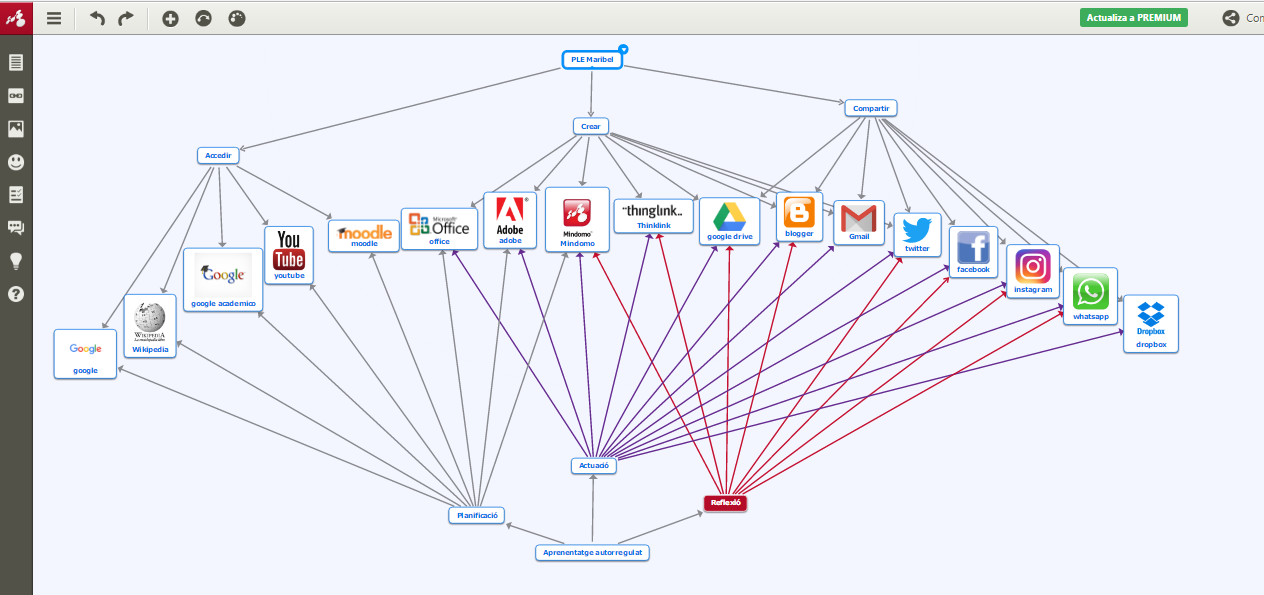The image size is (1264, 595).
Task: Click the Mindomo logo in the corner
Action: pos(16,17)
